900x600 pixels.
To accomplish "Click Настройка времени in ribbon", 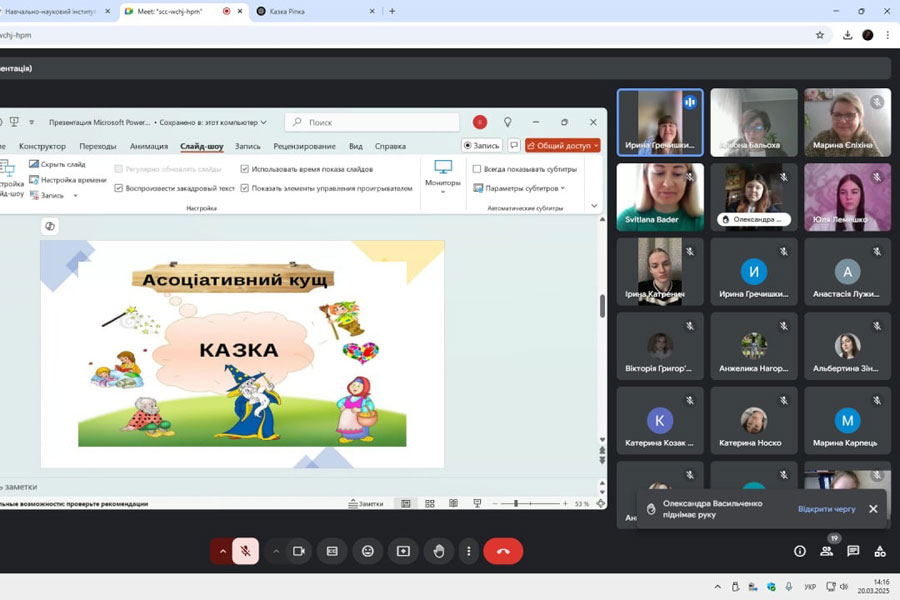I will tap(68, 180).
